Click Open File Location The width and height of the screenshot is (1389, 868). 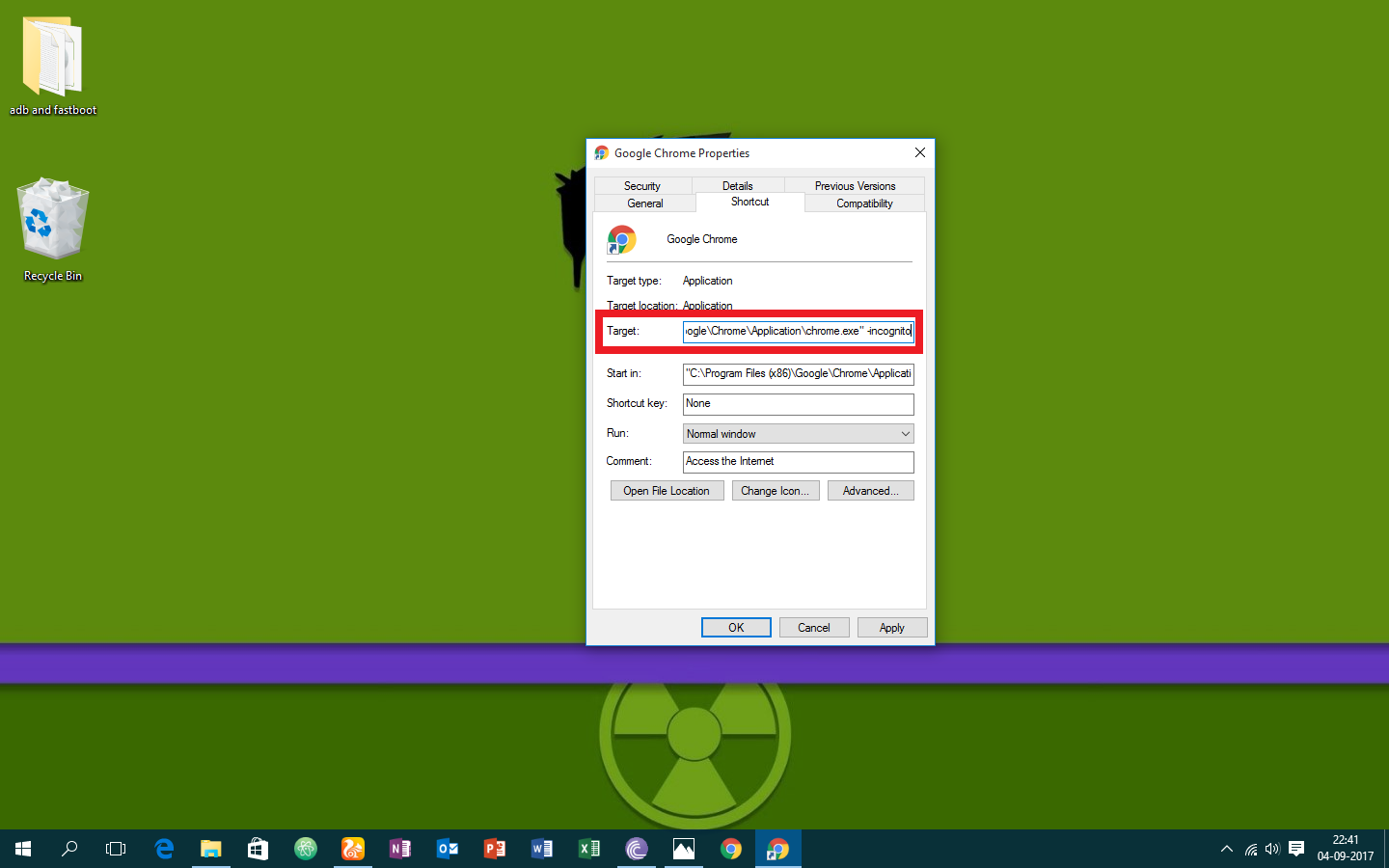coord(667,490)
